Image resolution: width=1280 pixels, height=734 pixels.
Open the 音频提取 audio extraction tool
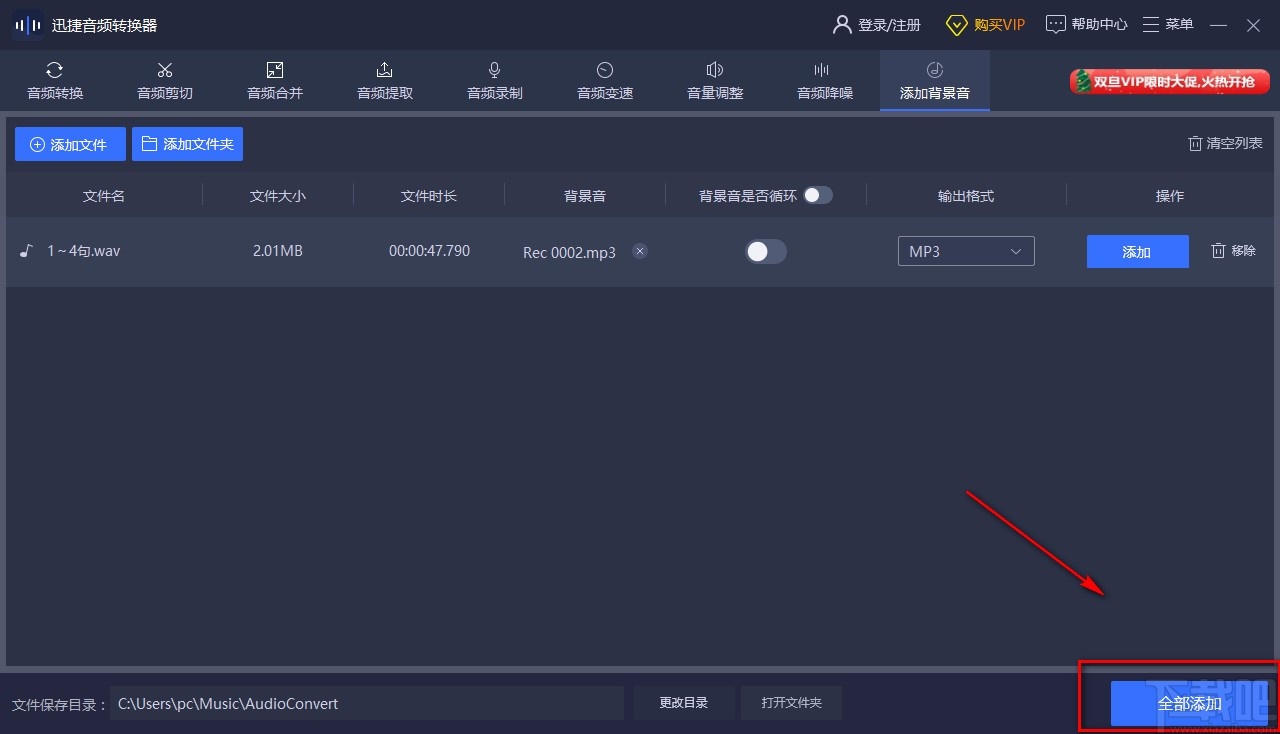point(384,80)
